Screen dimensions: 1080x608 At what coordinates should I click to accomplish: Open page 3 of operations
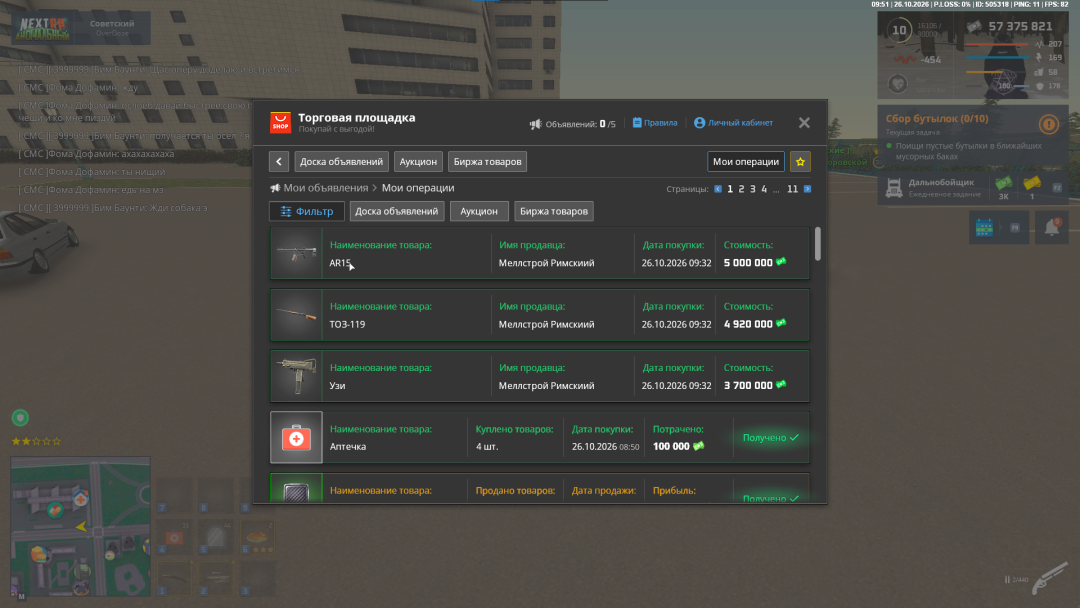[x=753, y=189]
